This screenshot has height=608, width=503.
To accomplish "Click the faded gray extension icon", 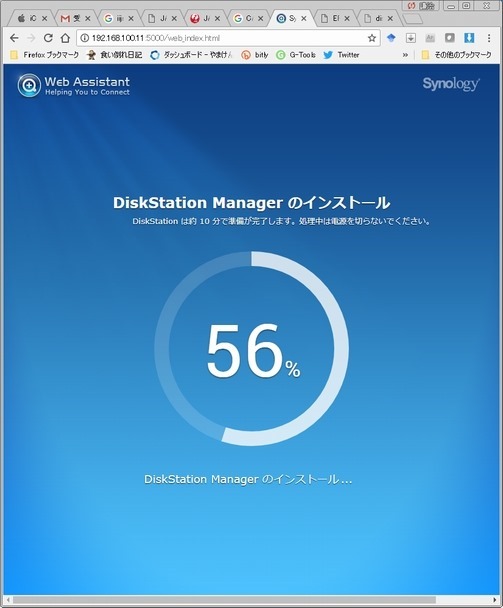I will [430, 38].
